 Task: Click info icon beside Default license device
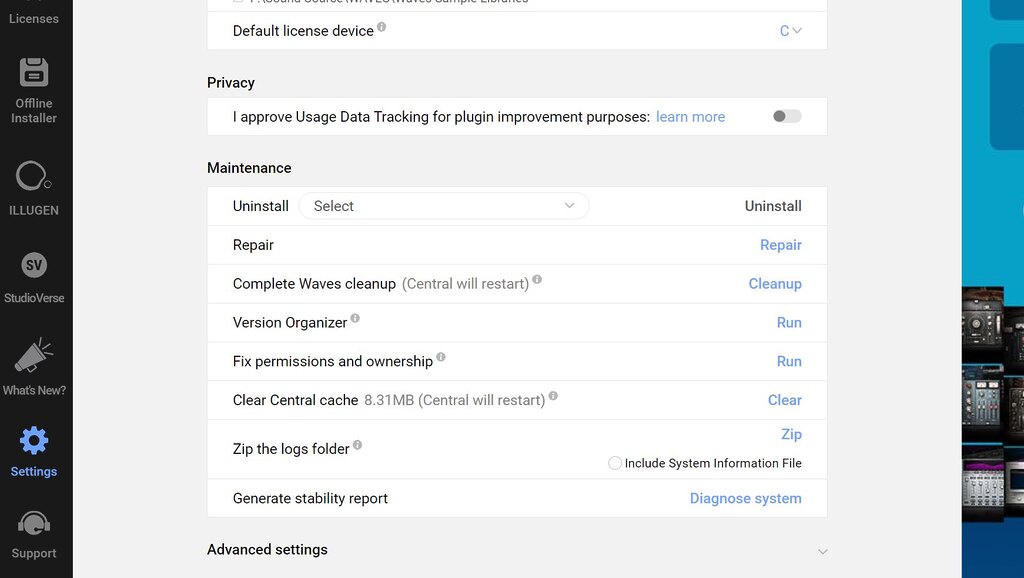[382, 28]
